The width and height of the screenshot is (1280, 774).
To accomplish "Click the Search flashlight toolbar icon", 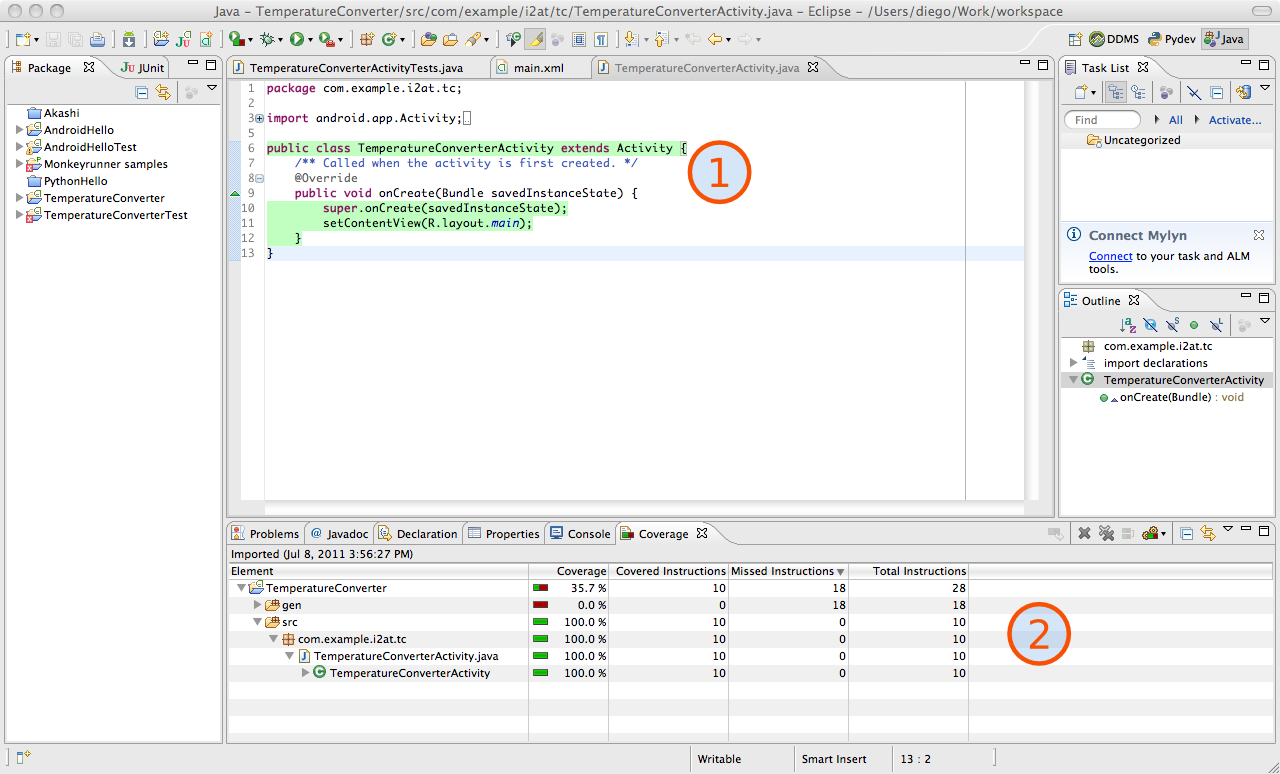I will 473,40.
